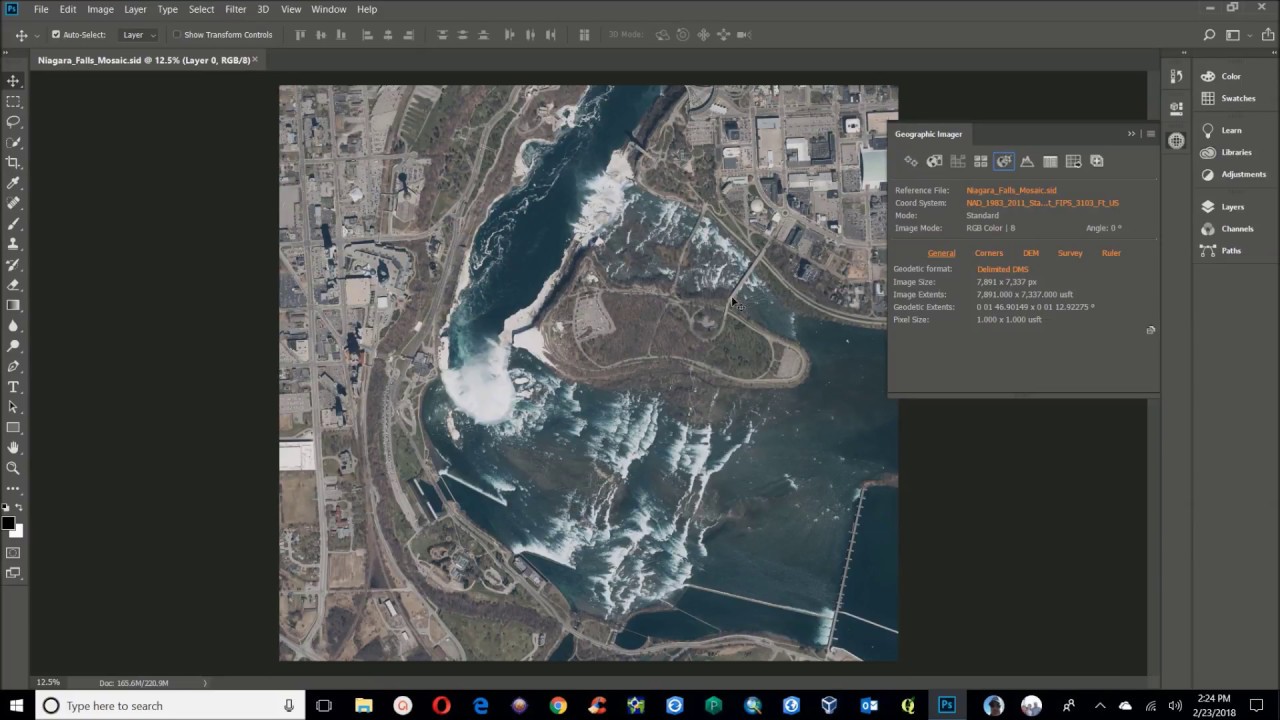Click the Niagara_Falls_Mosaic.sid reference file link
1280x720 pixels.
click(1011, 190)
